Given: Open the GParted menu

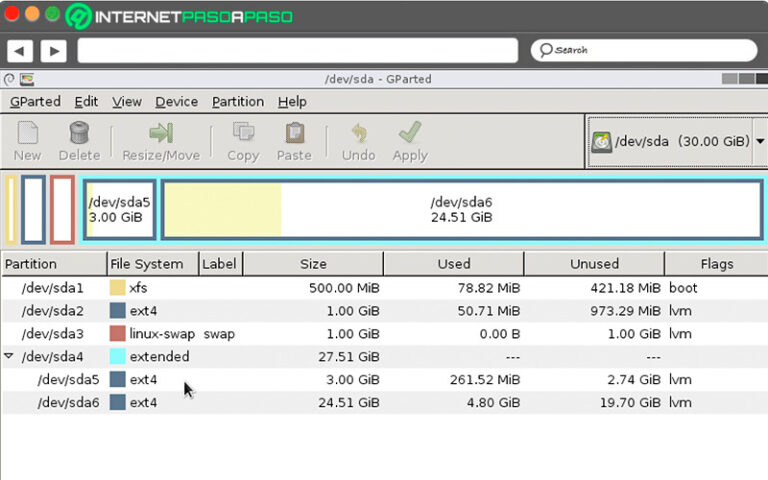Looking at the screenshot, I should click(x=35, y=102).
